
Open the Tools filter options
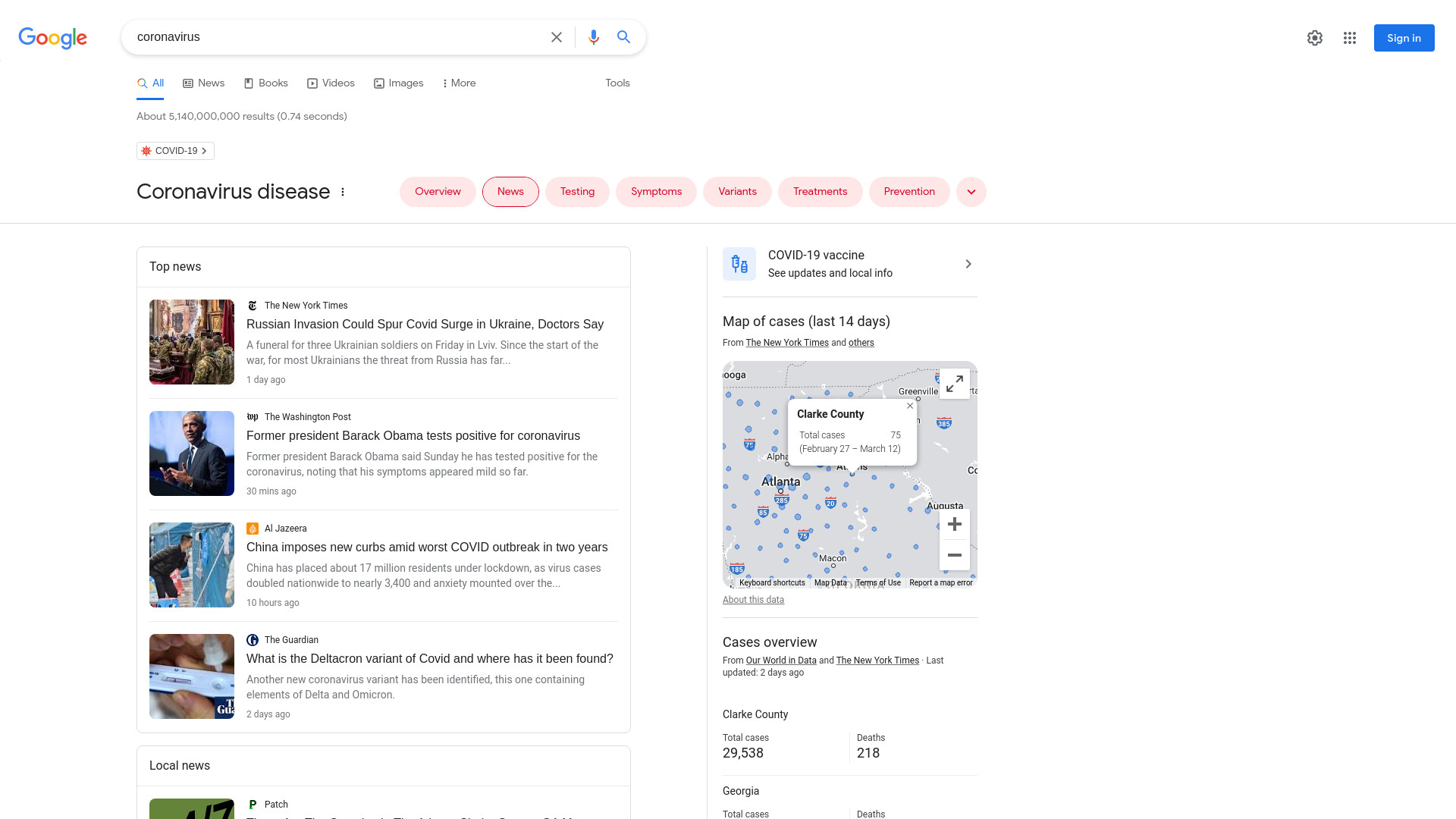click(617, 83)
